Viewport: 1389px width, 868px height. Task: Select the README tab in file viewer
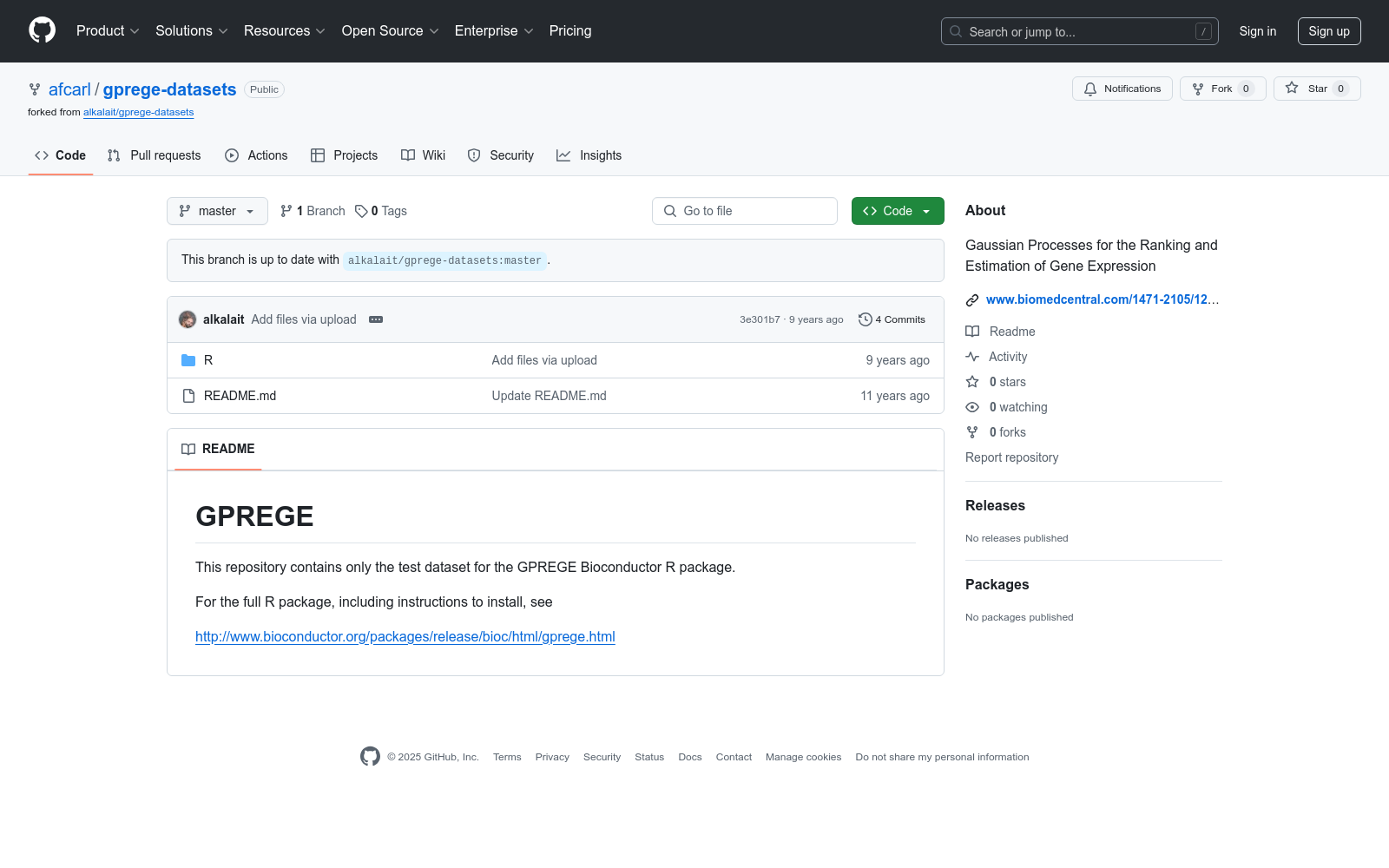pos(218,449)
